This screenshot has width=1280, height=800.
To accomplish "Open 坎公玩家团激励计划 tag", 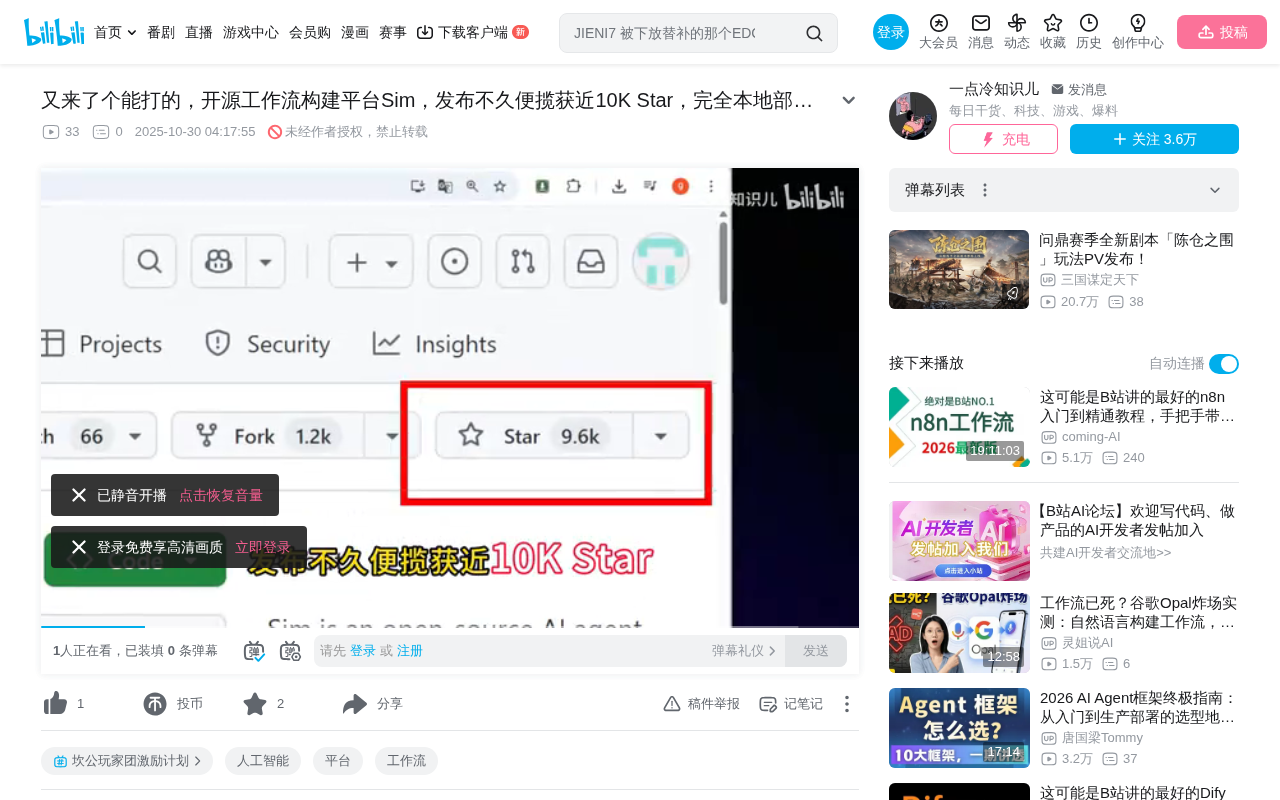I will [x=127, y=761].
